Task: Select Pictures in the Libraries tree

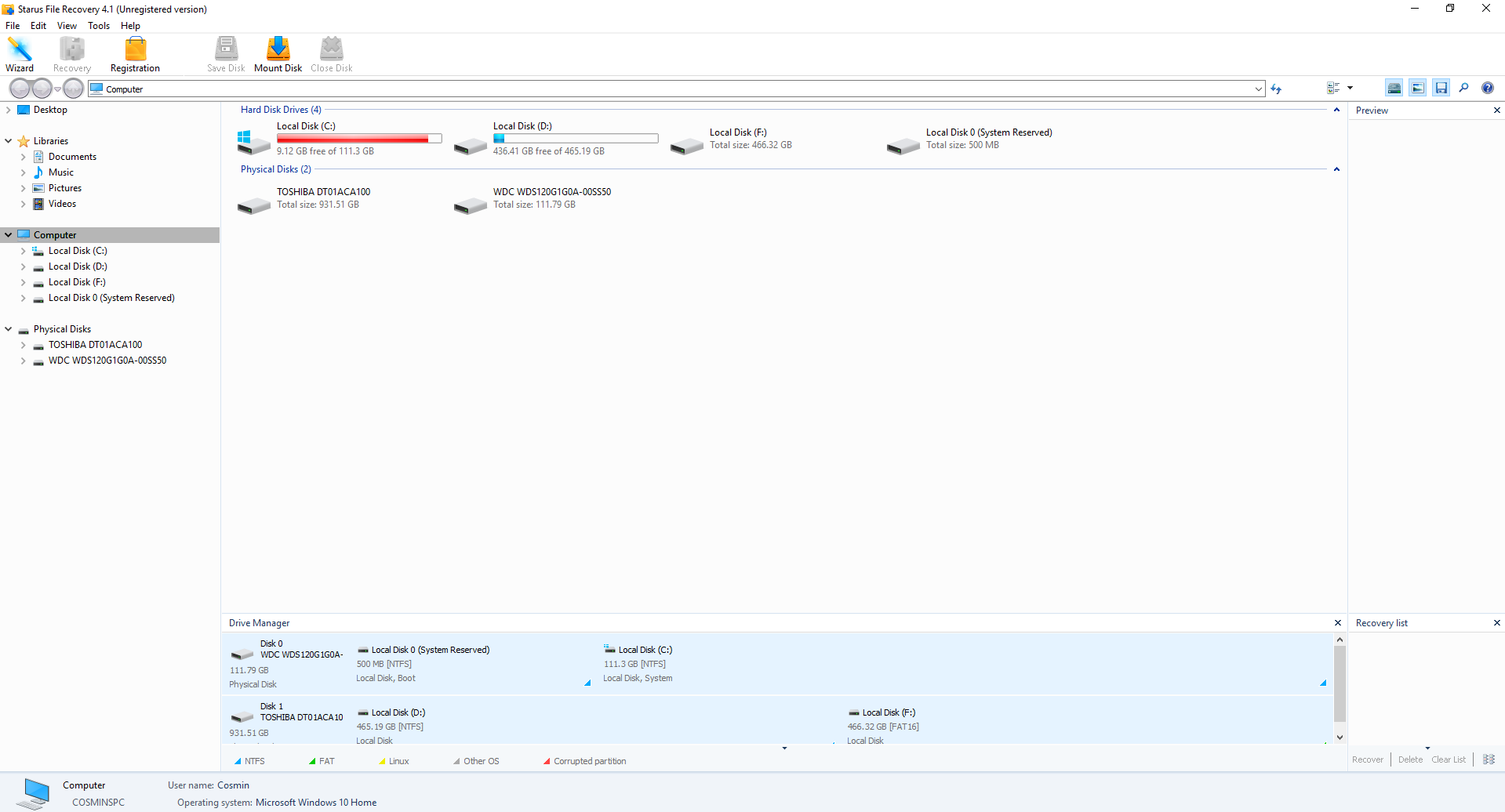Action: pos(65,188)
